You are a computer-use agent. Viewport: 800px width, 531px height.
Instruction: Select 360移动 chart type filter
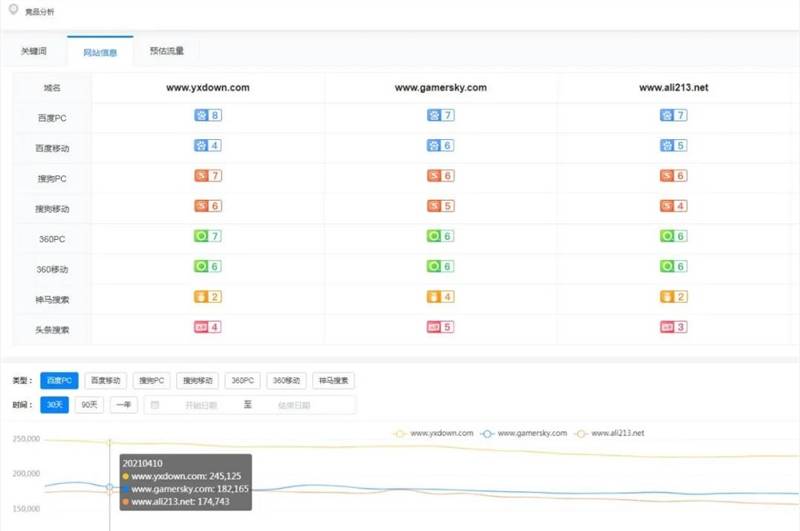286,381
